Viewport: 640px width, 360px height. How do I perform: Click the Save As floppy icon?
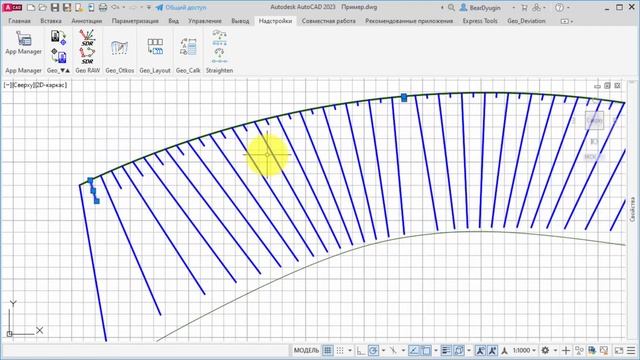pos(67,7)
